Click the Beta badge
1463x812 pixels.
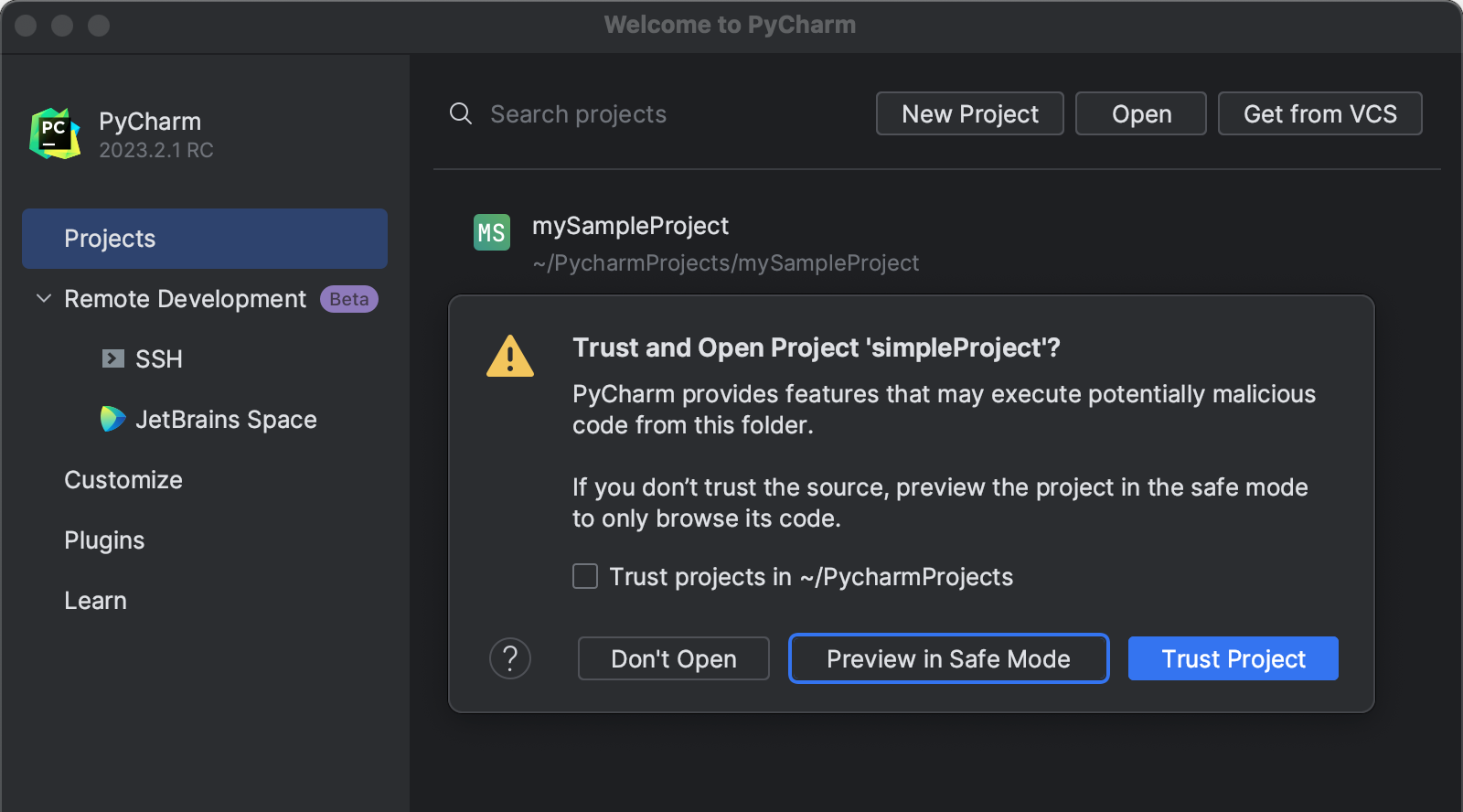(x=348, y=299)
